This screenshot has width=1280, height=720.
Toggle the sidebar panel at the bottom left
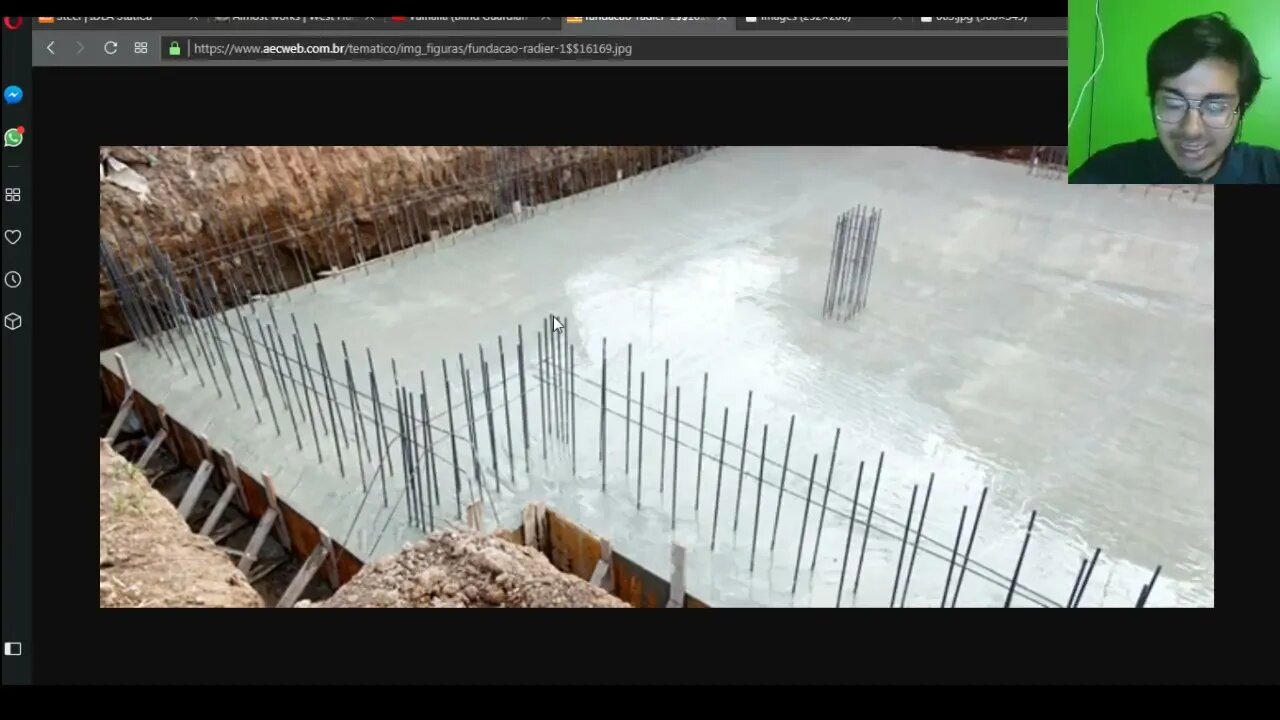(13, 649)
